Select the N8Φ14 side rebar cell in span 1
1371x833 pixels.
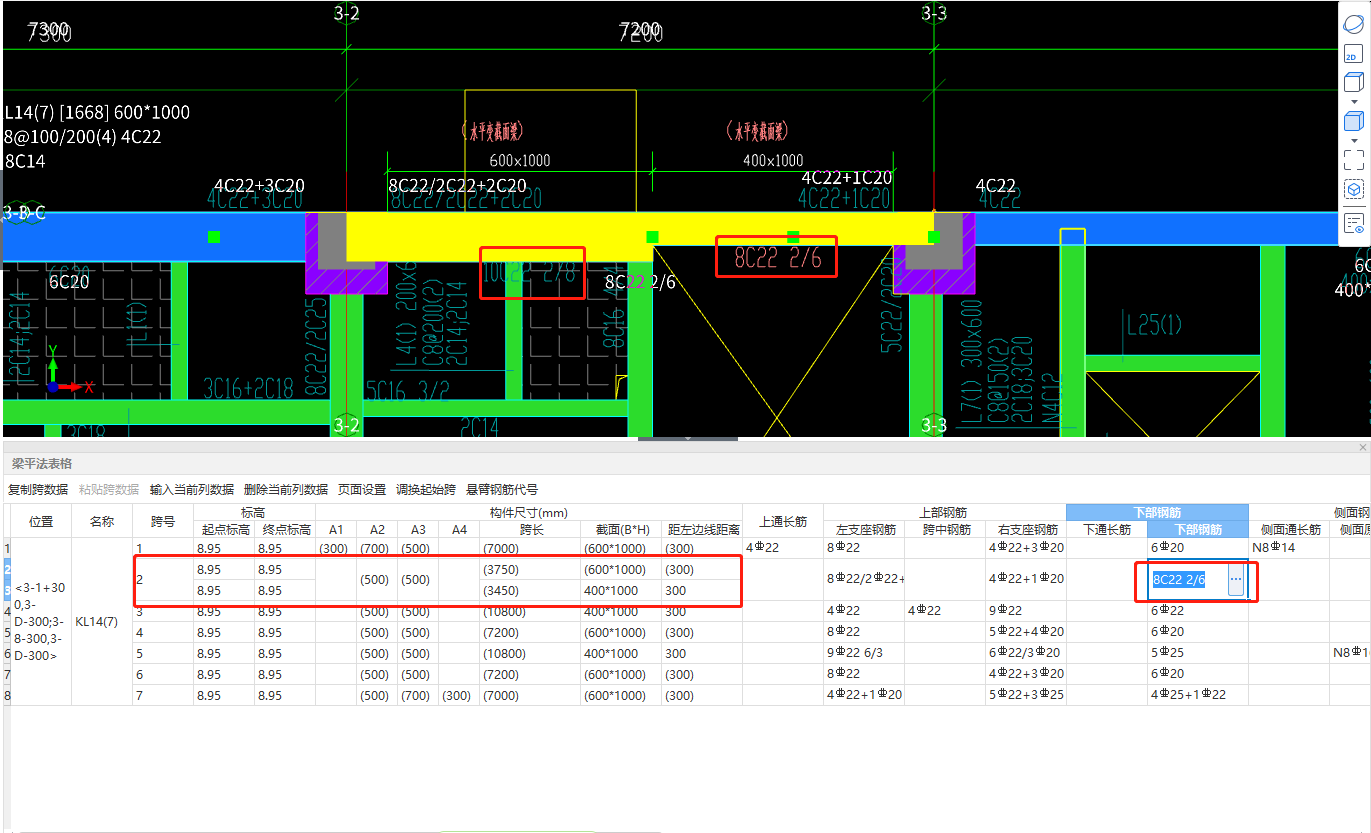click(1290, 548)
